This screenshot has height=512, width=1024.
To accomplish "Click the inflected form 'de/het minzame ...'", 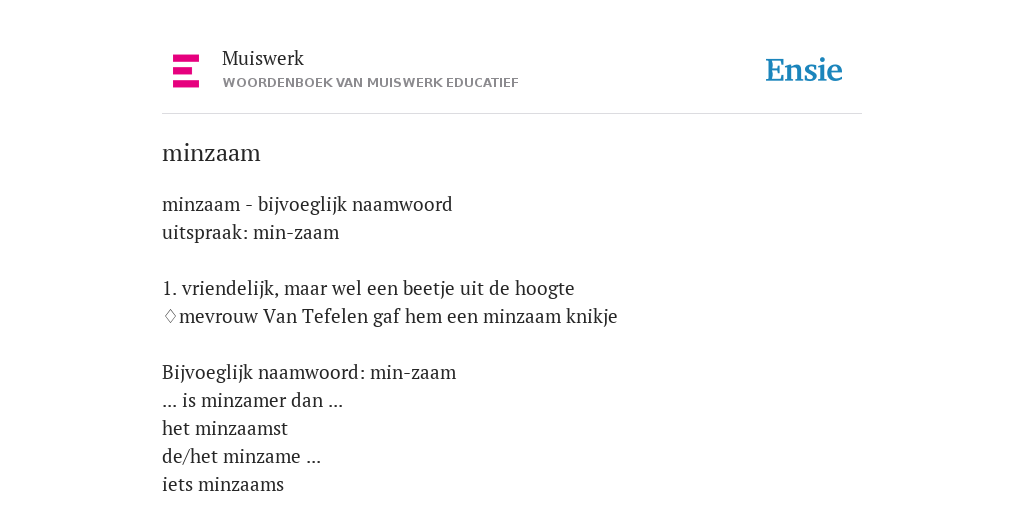I will [x=241, y=457].
